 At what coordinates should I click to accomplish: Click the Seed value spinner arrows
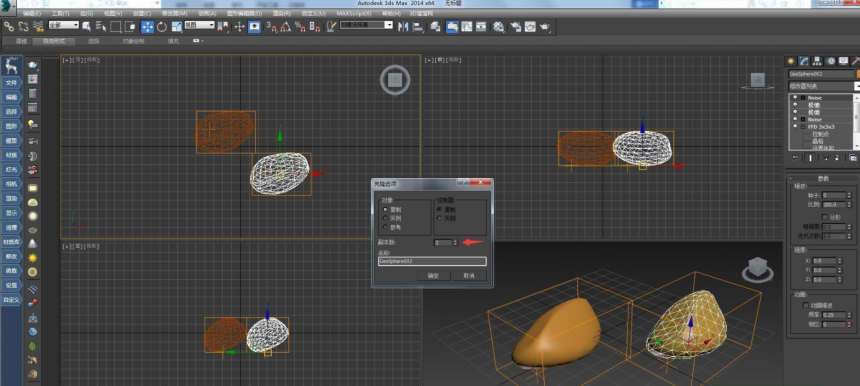click(849, 195)
